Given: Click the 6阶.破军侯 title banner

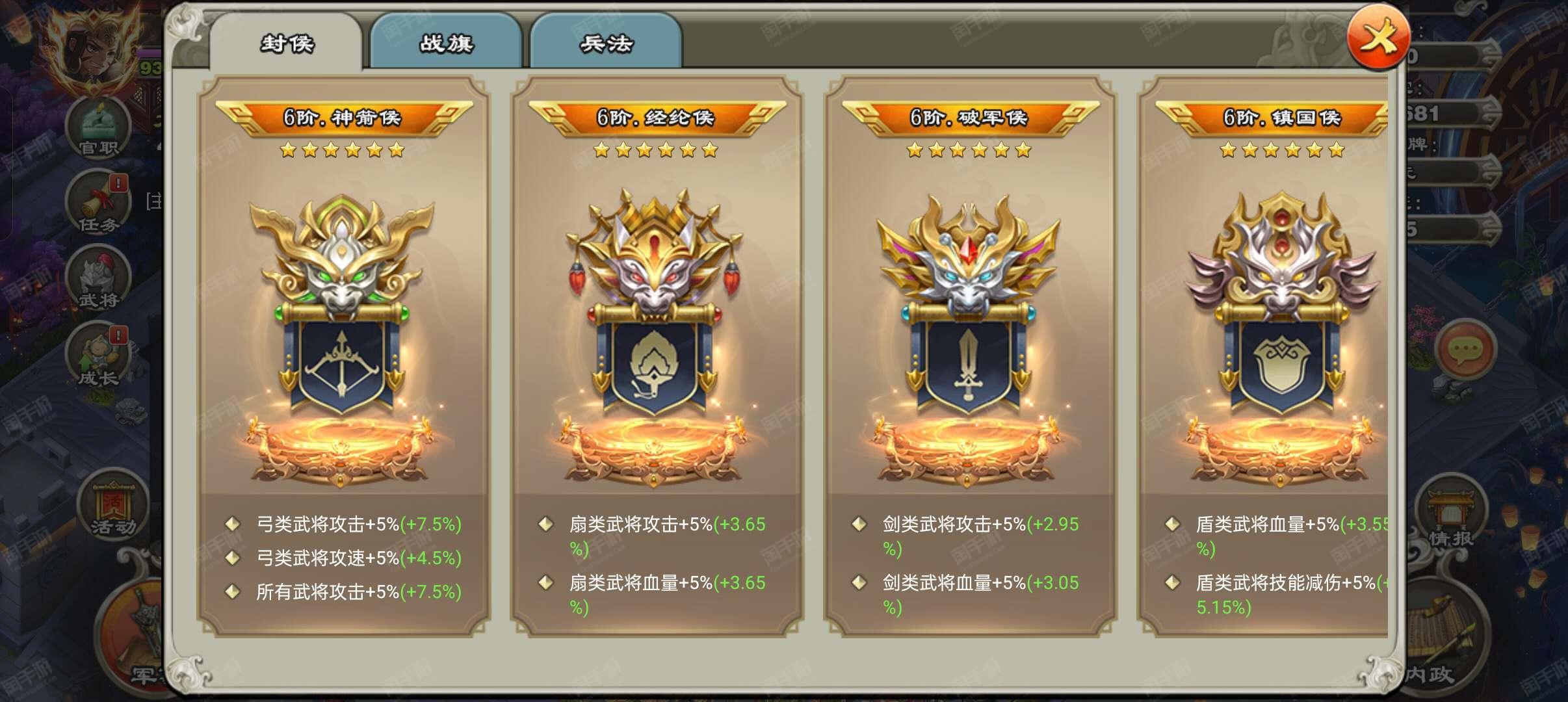Looking at the screenshot, I should (970, 118).
